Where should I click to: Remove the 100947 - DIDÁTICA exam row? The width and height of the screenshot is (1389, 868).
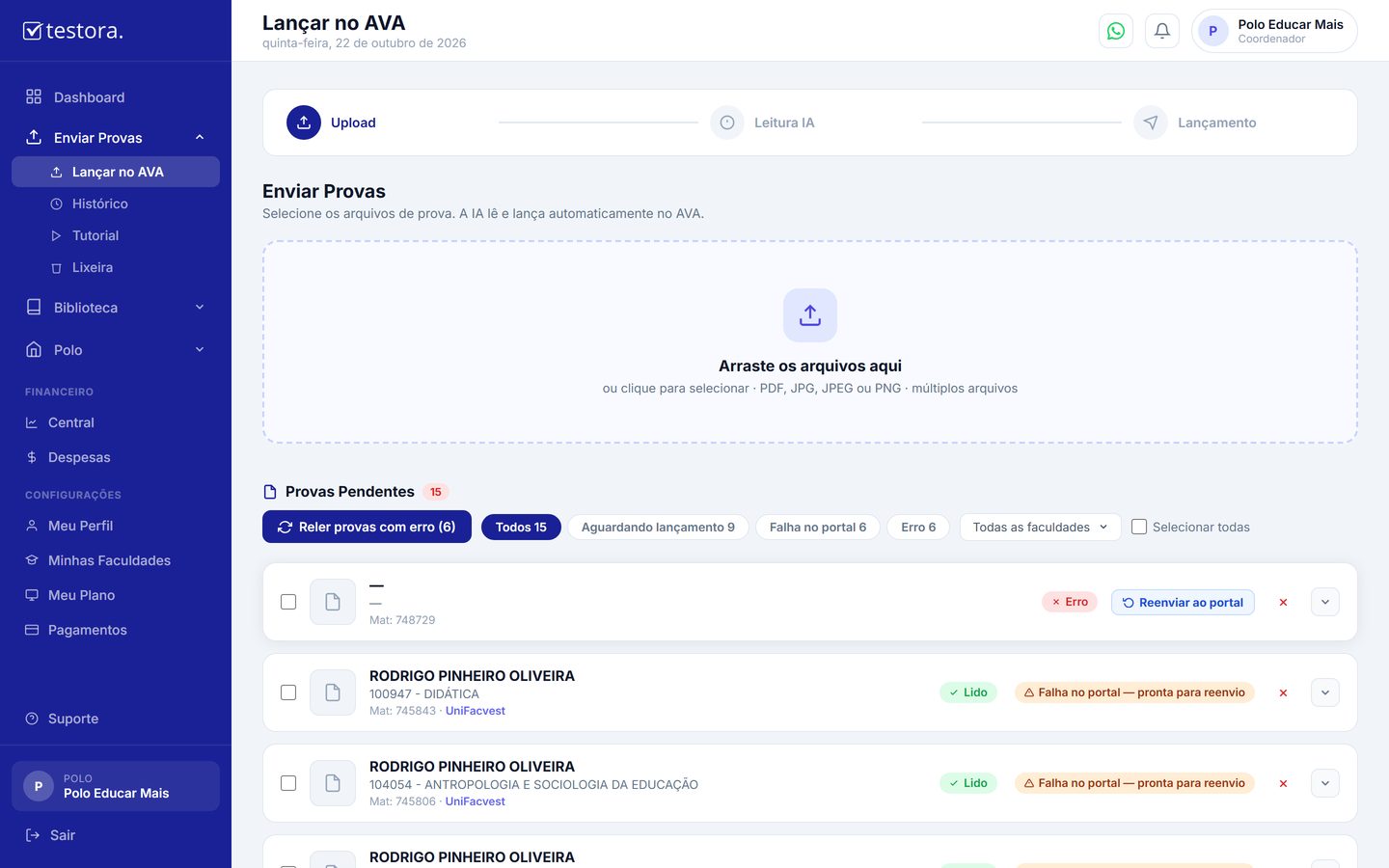[x=1283, y=692]
